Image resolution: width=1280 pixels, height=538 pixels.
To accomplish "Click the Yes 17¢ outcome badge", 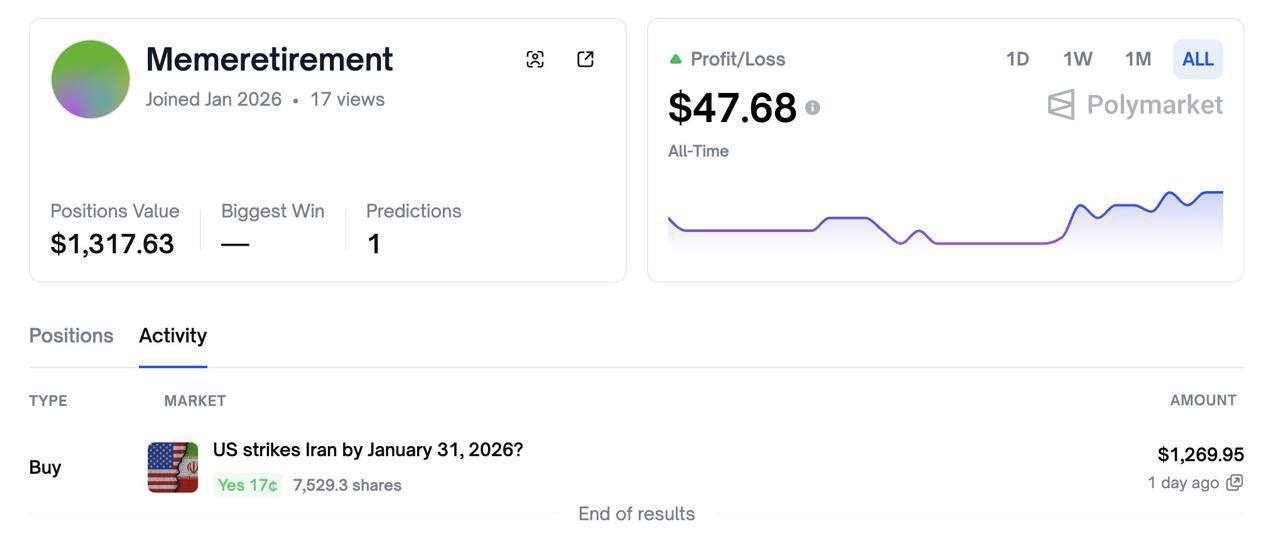I will click(247, 485).
